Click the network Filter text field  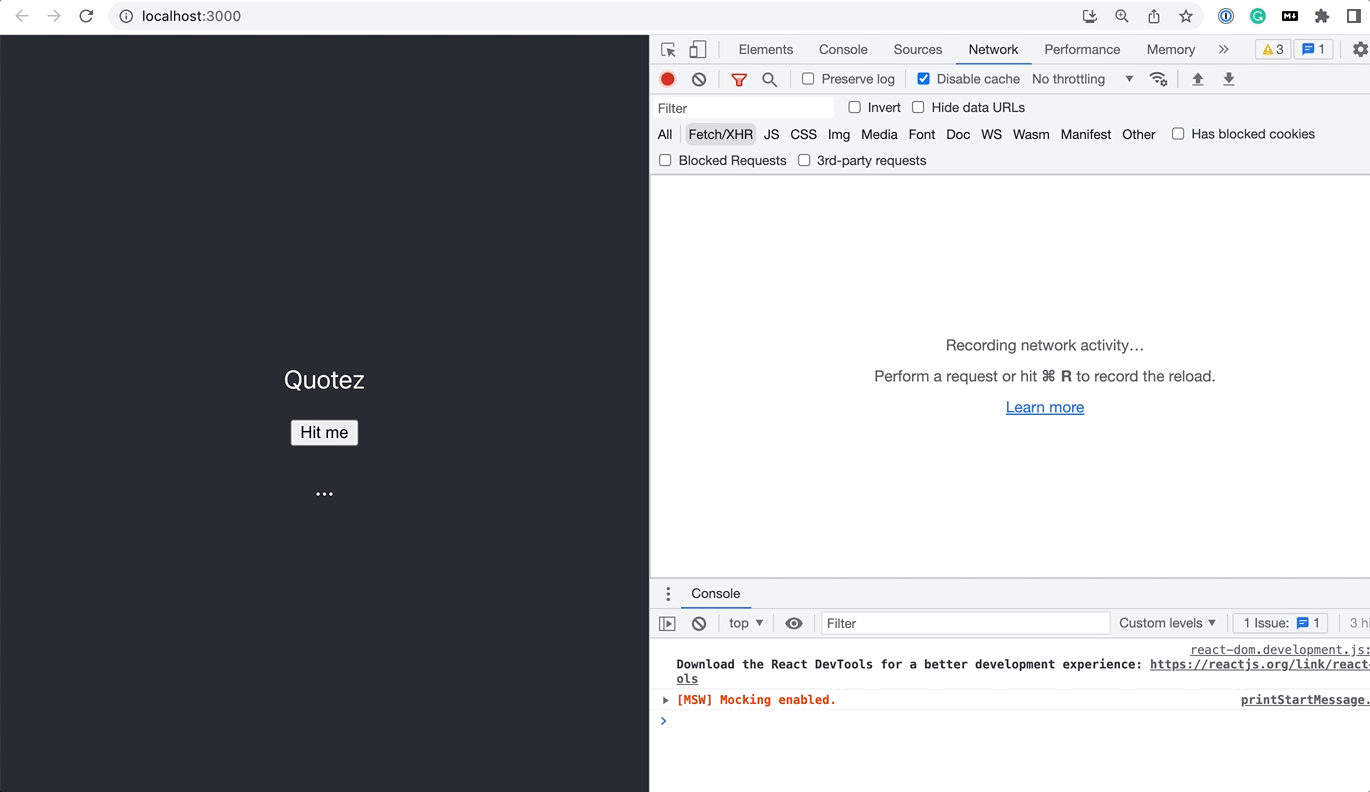[x=742, y=108]
